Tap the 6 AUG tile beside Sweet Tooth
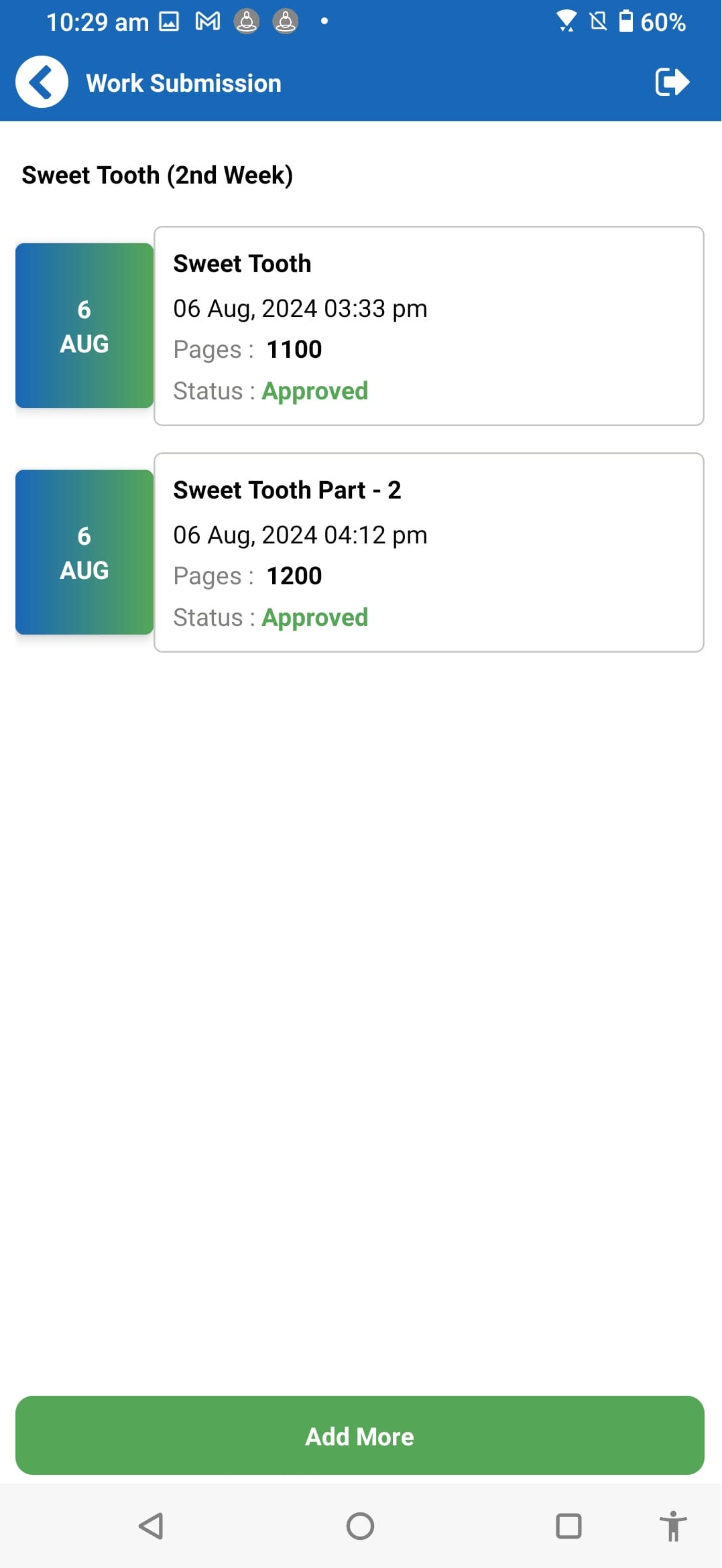 pyautogui.click(x=84, y=326)
